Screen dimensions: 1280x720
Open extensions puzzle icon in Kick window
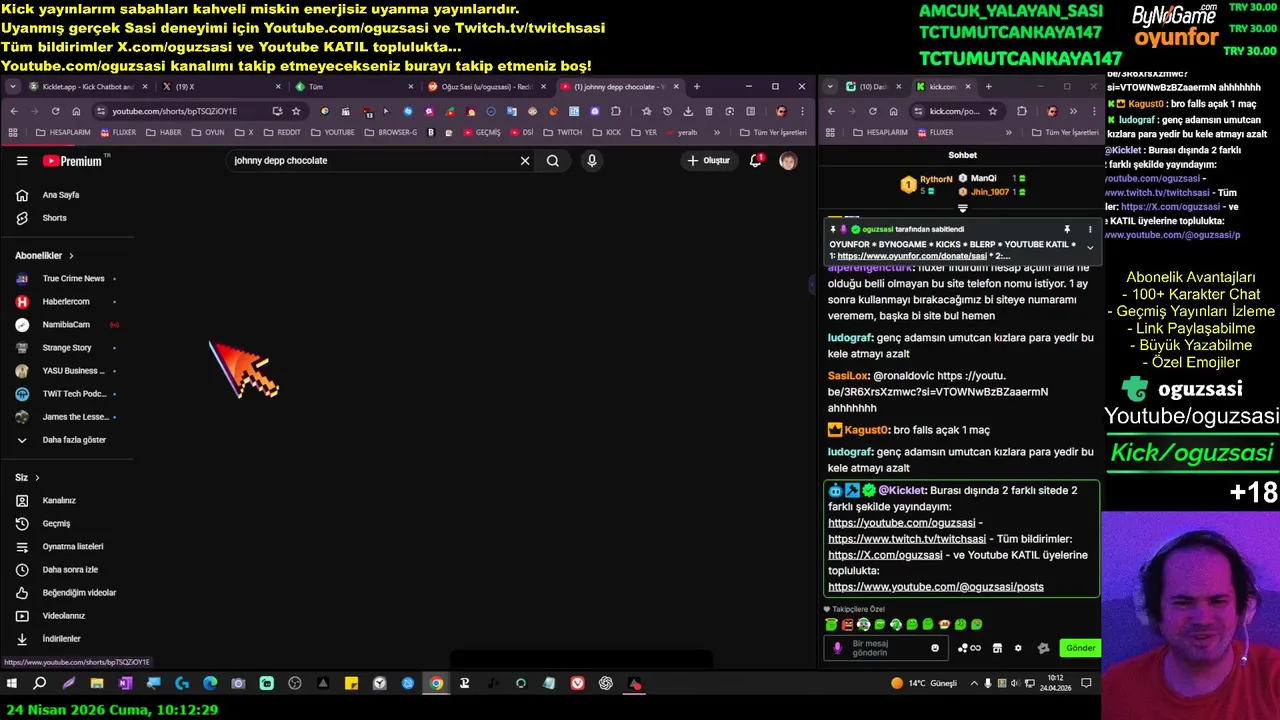click(x=1022, y=111)
